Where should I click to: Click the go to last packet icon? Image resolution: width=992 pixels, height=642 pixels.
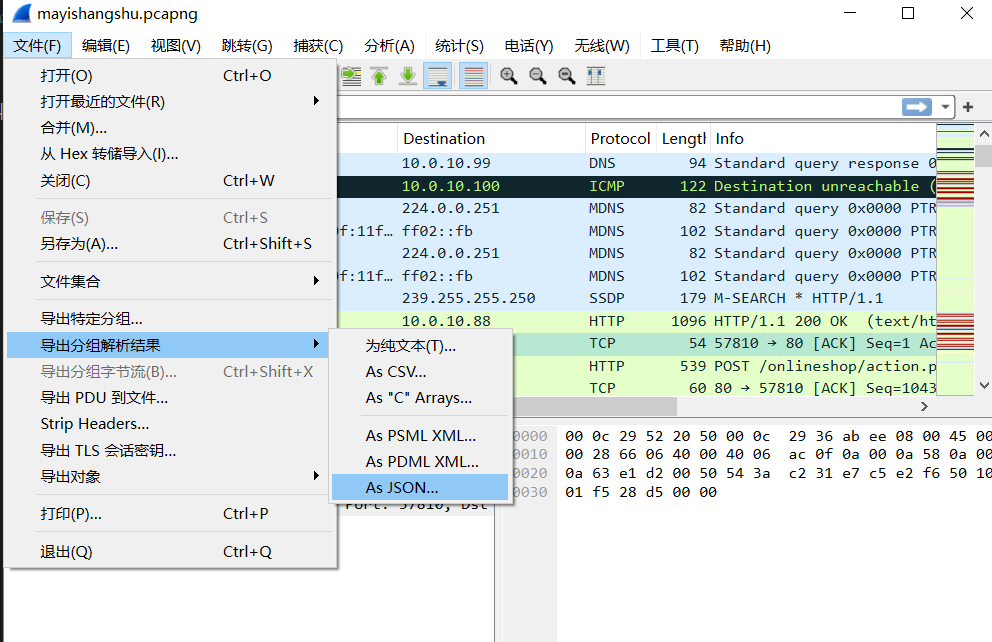408,76
